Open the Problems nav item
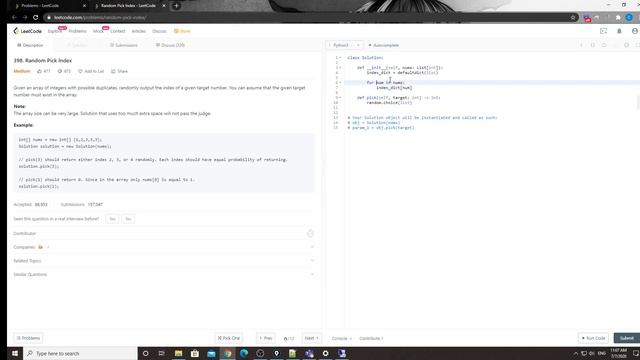640x360 pixels. 77,31
